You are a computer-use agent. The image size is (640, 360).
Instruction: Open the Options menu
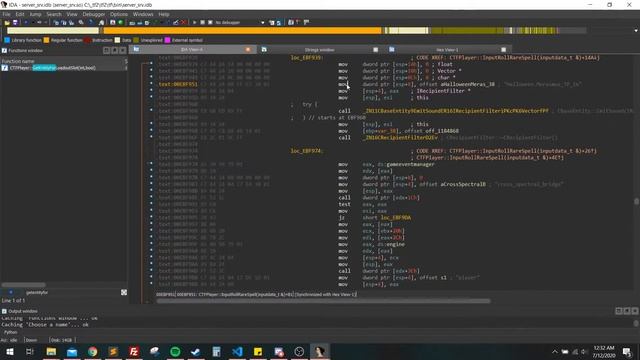pos(119,14)
